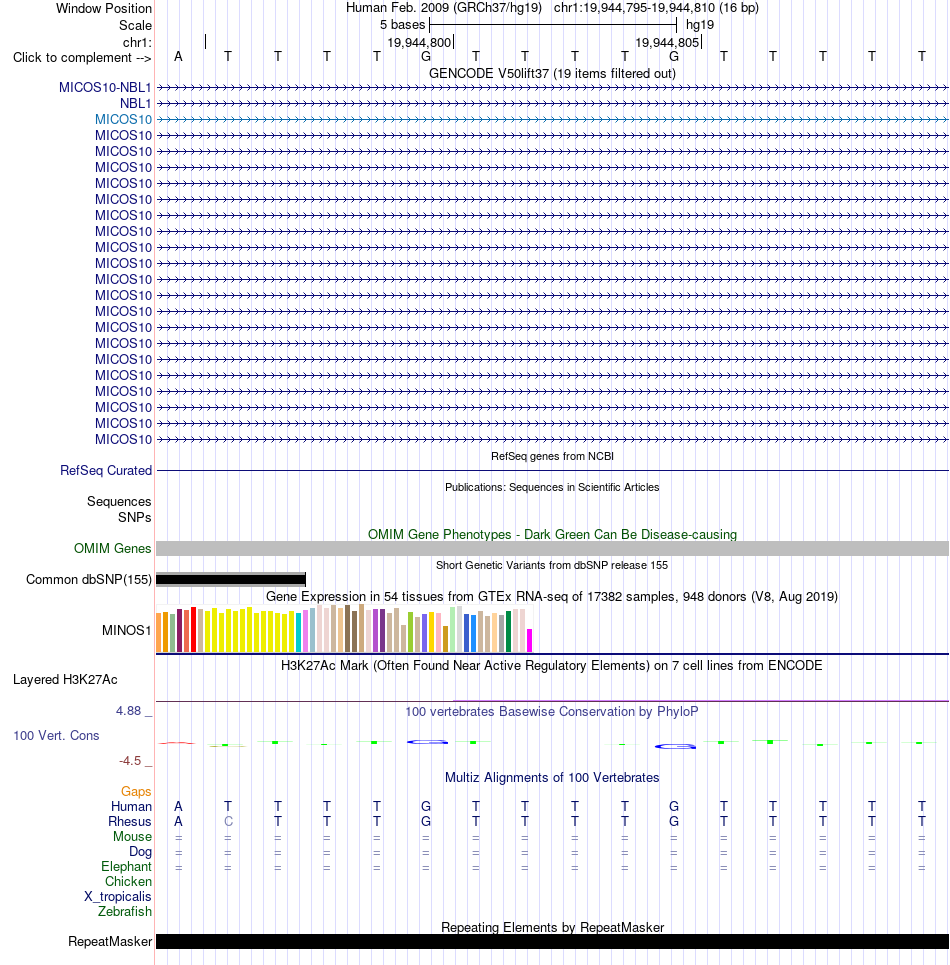Click the MINOS1 gene expression label
The image size is (950, 965).
tap(127, 630)
